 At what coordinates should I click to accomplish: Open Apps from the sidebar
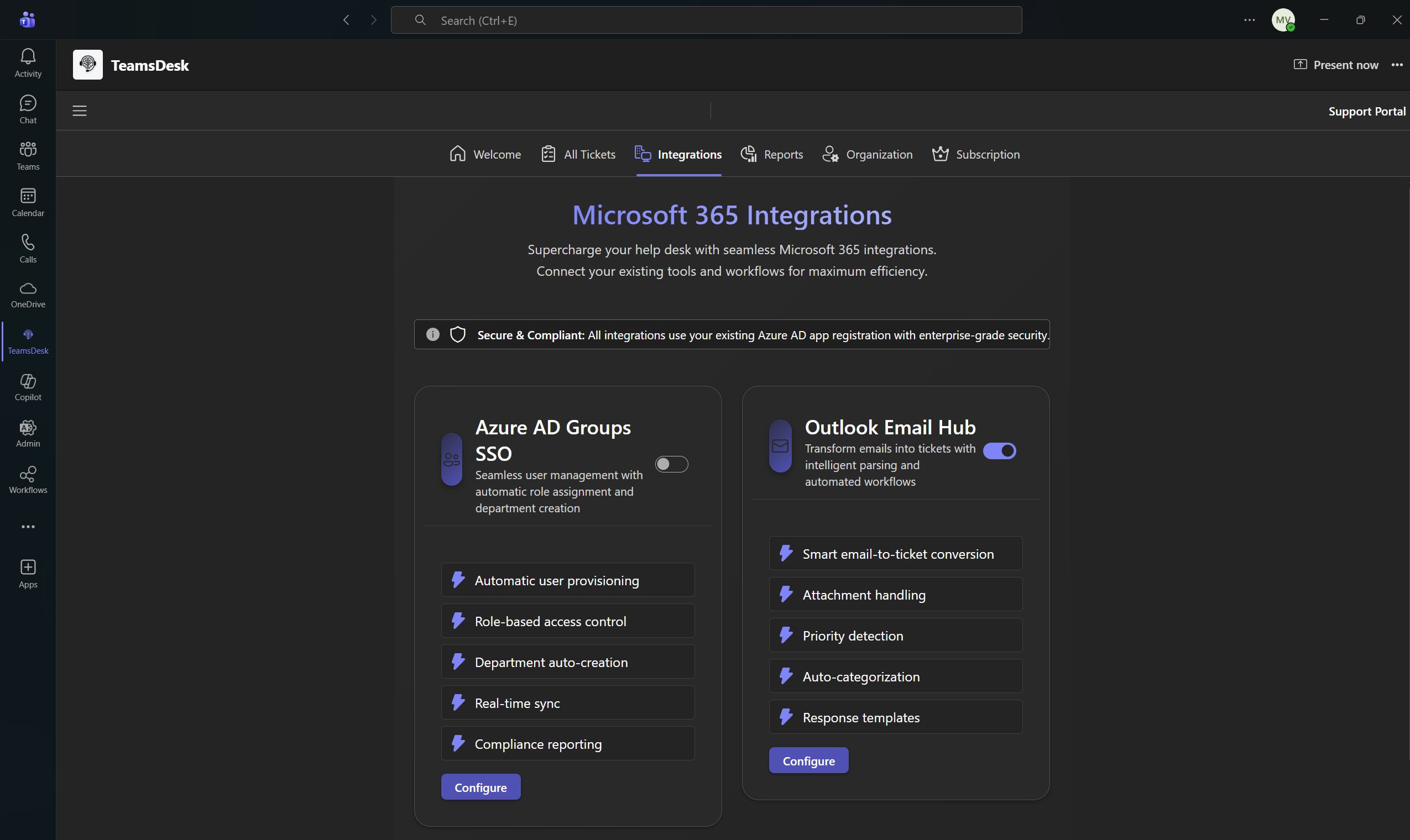coord(28,573)
